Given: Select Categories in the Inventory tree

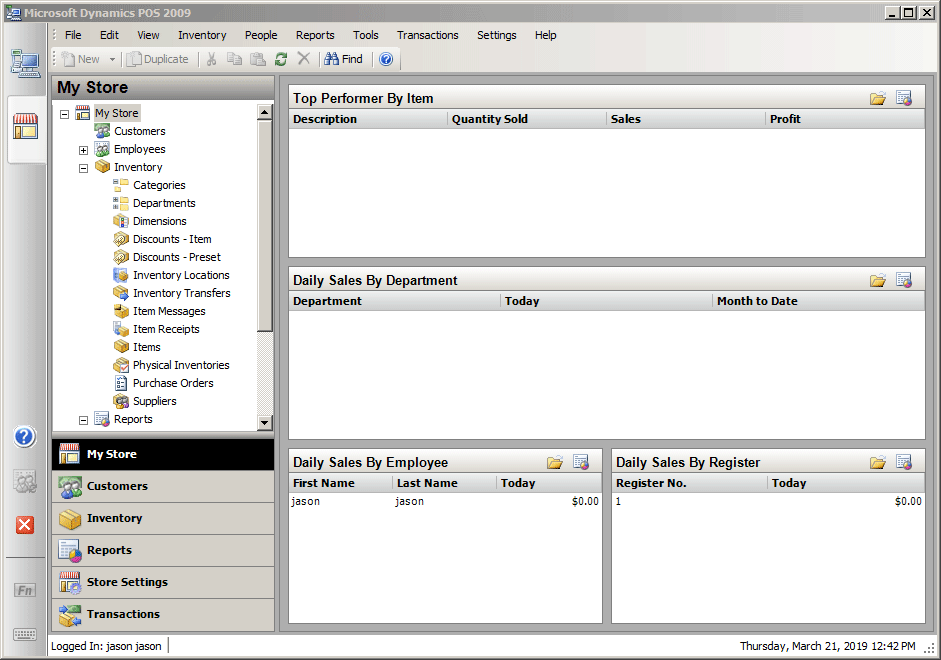Looking at the screenshot, I should [159, 185].
